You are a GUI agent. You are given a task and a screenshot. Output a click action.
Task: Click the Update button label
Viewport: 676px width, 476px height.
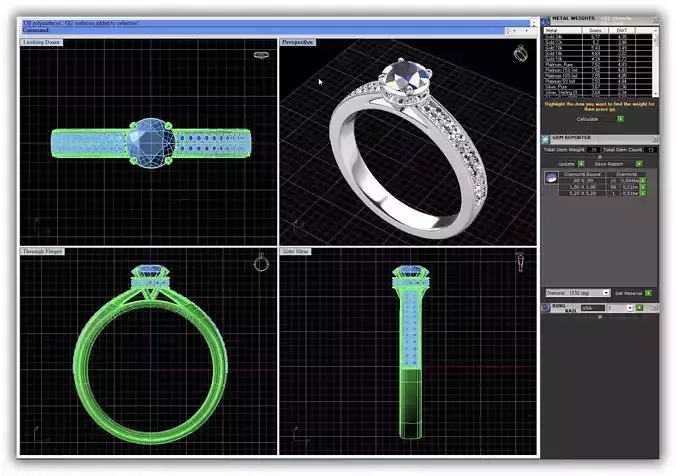click(566, 164)
